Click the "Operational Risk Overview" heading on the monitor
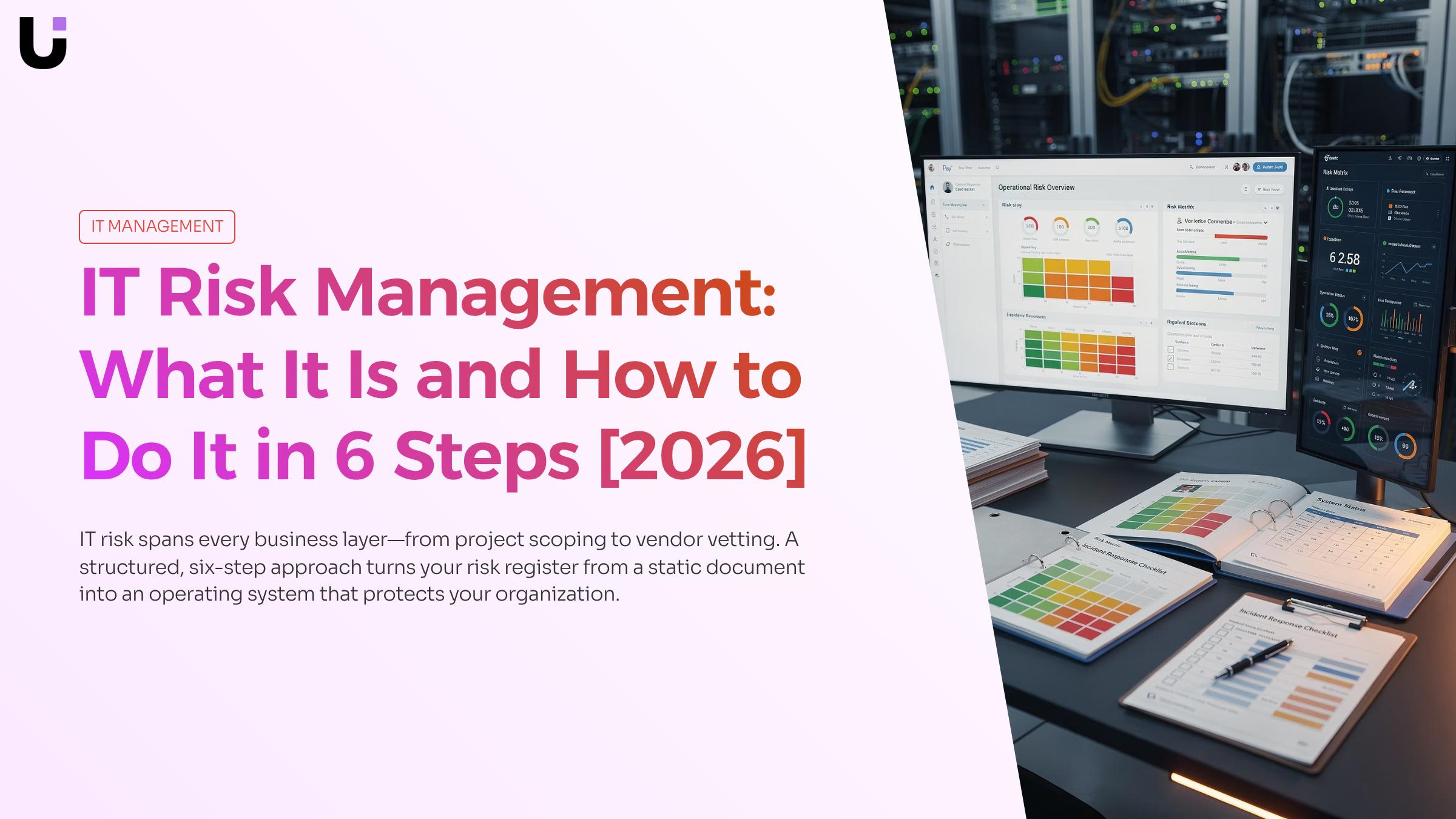1456x819 pixels. pyautogui.click(x=1036, y=187)
